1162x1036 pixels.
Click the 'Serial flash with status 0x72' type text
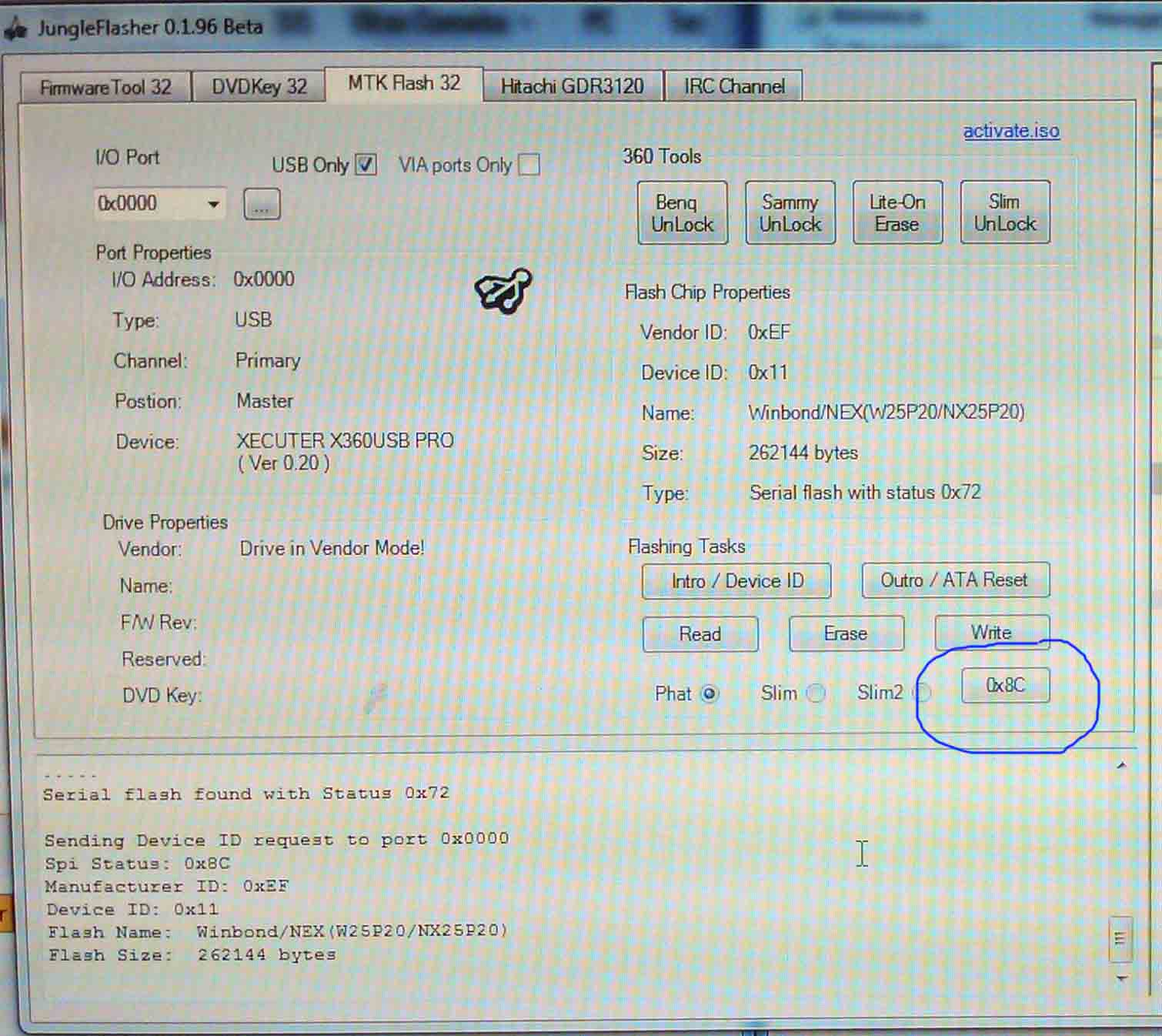[865, 493]
